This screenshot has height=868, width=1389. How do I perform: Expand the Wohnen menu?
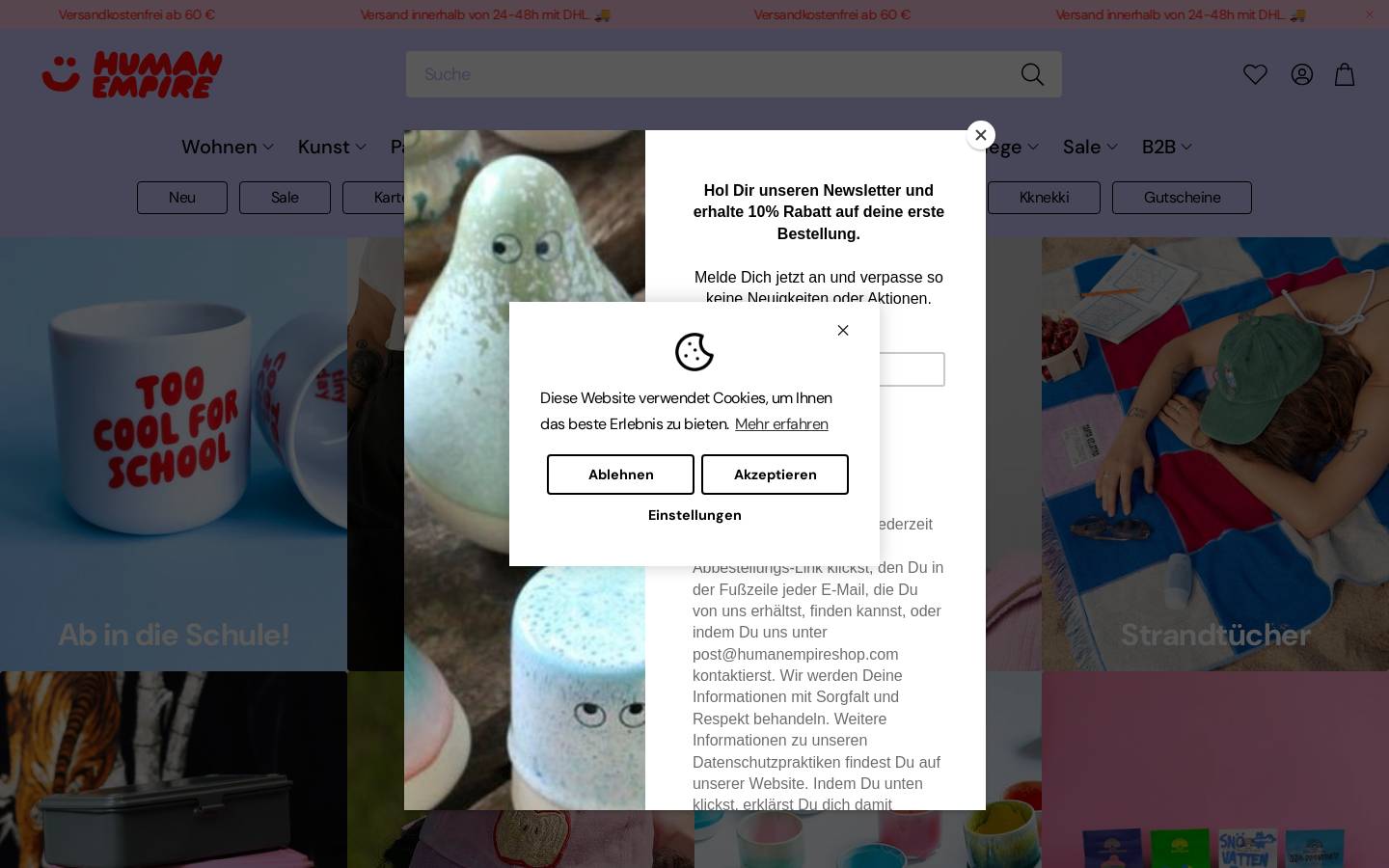(228, 147)
